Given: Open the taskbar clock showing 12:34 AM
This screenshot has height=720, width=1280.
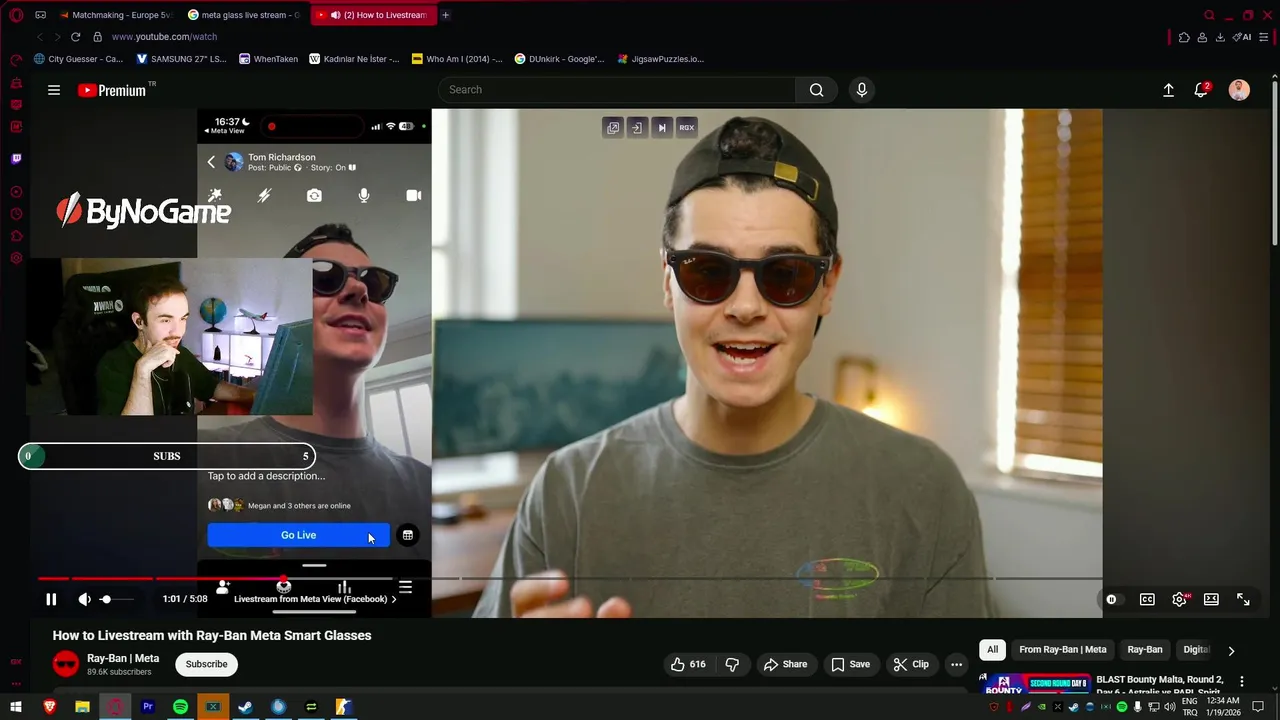Looking at the screenshot, I should click(x=1224, y=707).
